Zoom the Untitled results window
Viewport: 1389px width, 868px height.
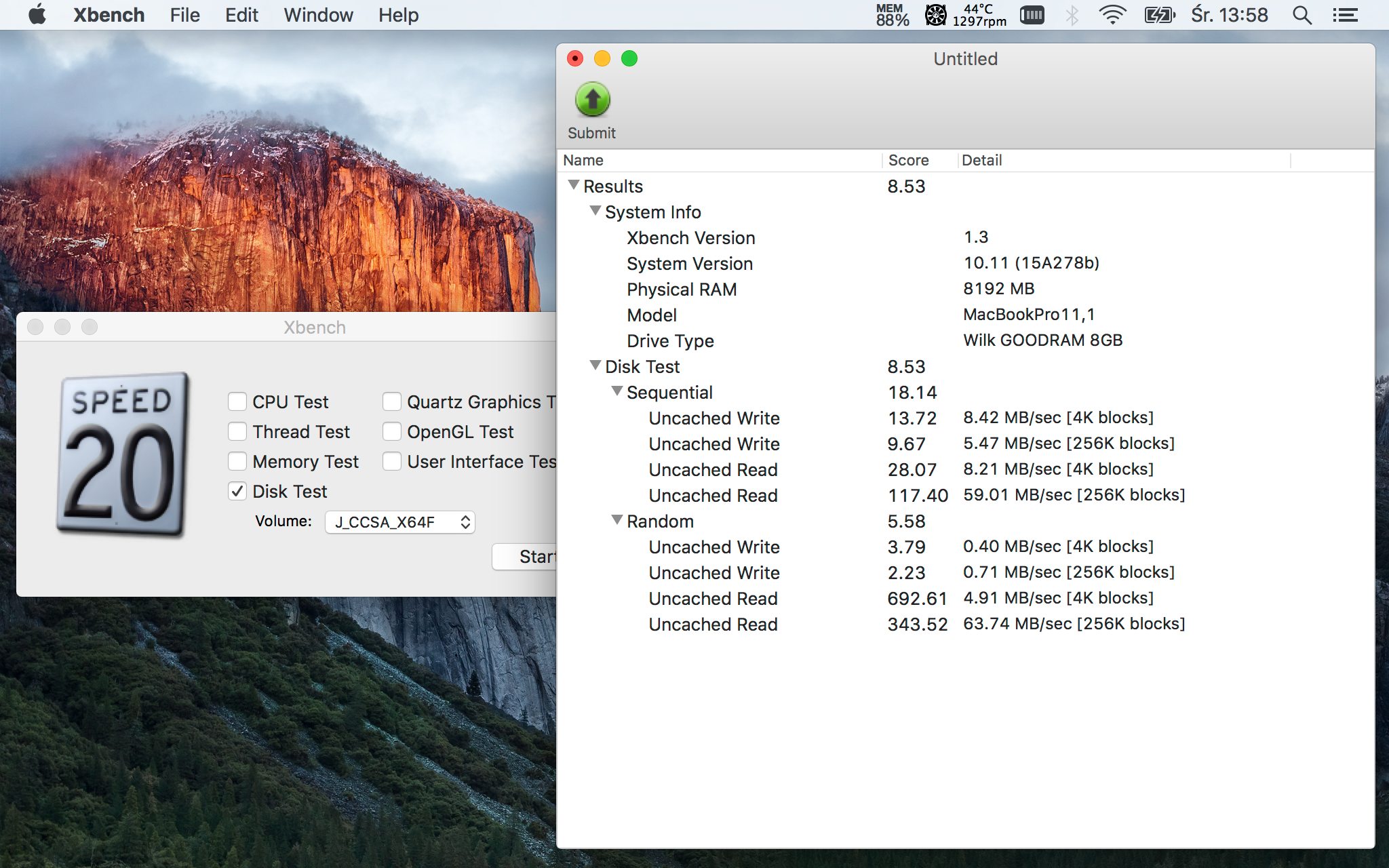(x=629, y=58)
